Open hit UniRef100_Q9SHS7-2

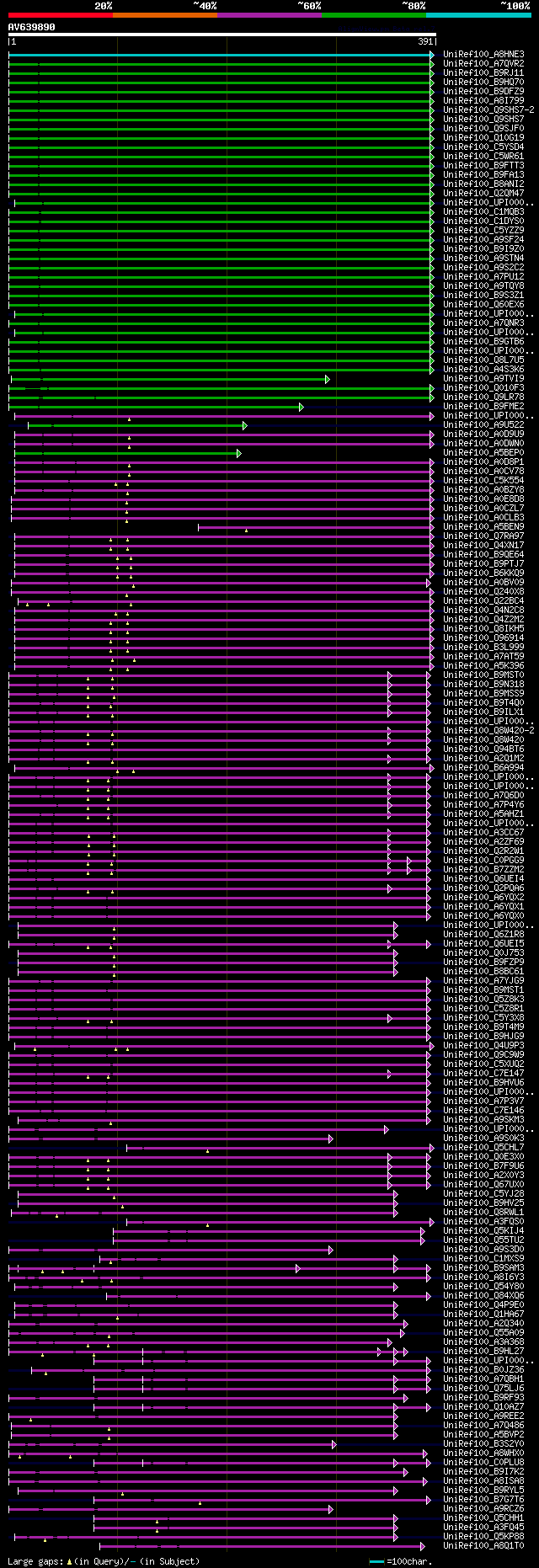click(x=488, y=110)
